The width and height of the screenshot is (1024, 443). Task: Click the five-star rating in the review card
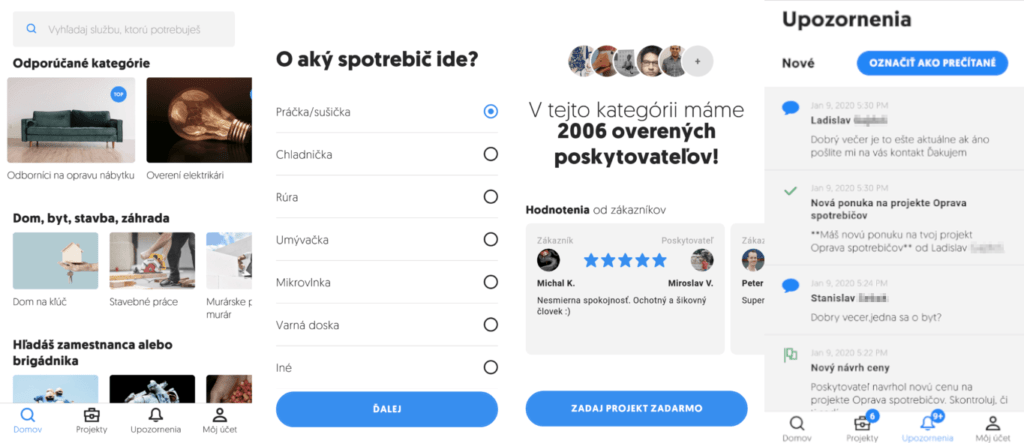click(625, 260)
